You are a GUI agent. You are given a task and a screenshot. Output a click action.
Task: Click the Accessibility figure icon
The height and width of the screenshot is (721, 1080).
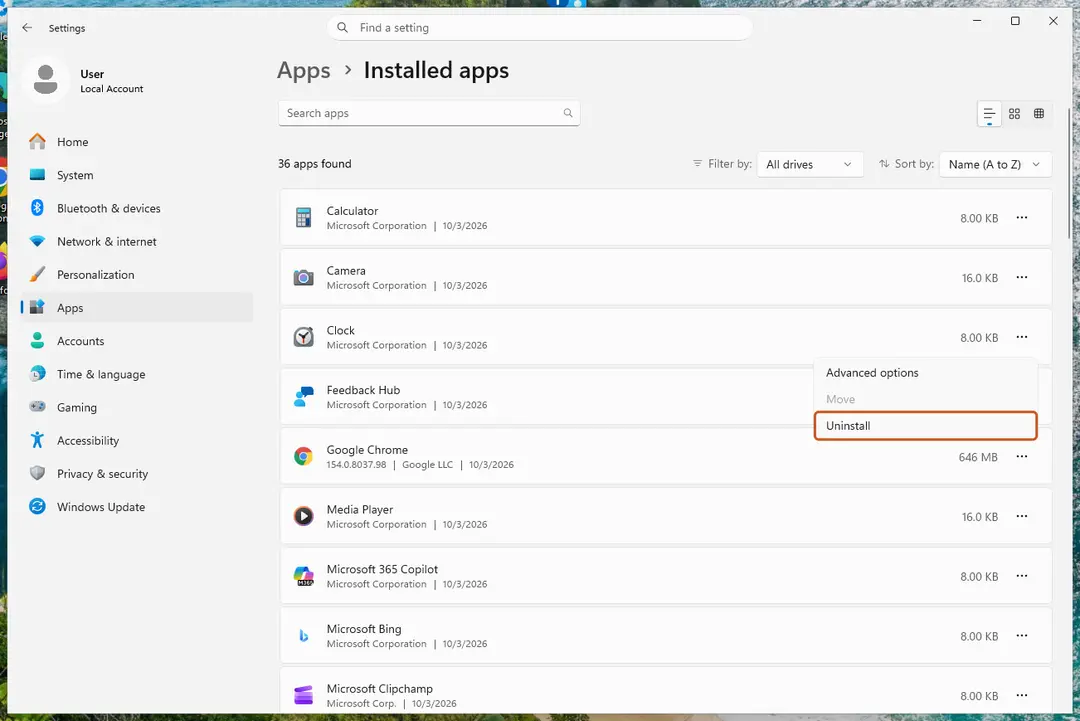tap(37, 440)
